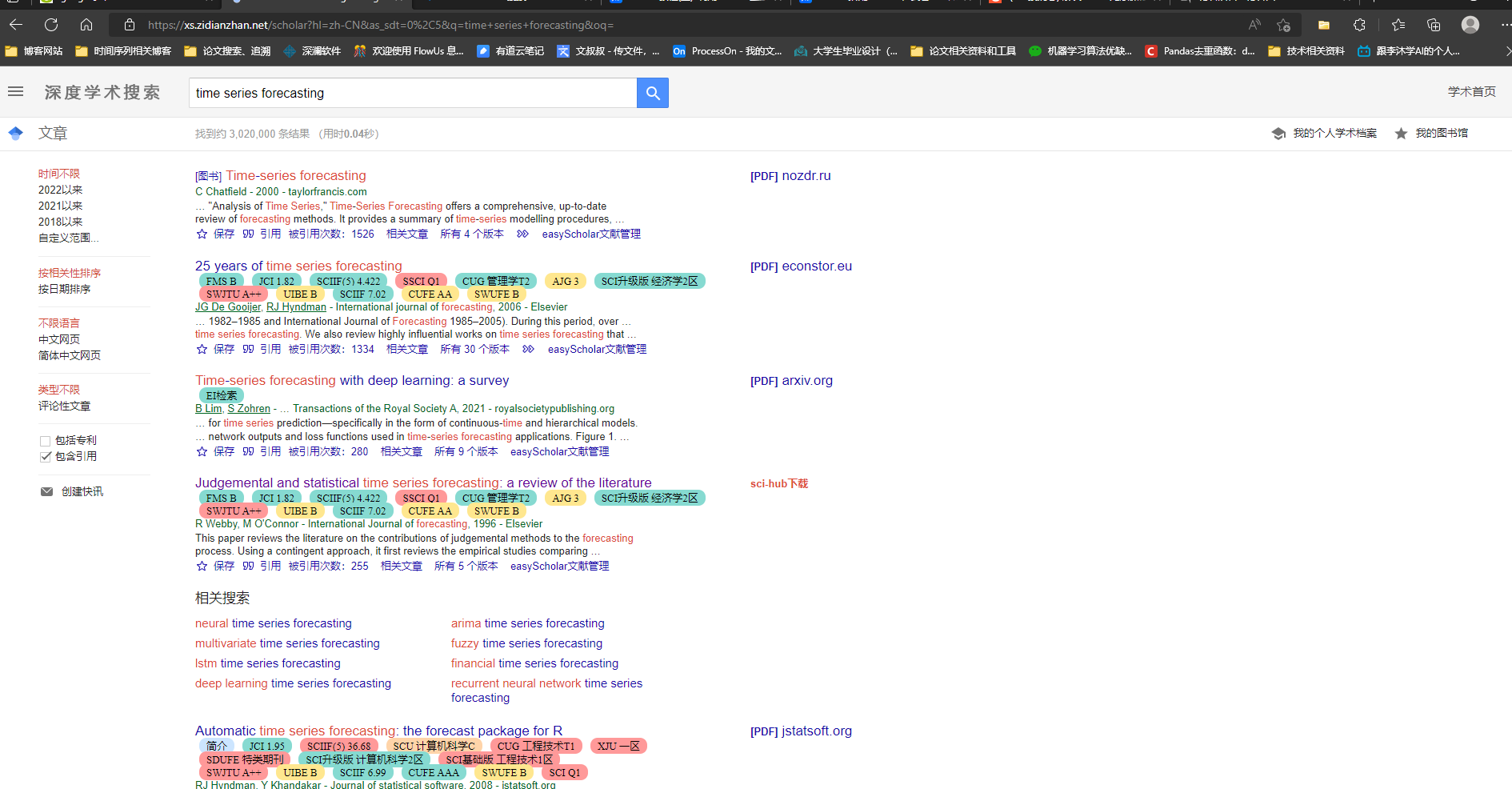Filter results to 2021以来

point(61,206)
